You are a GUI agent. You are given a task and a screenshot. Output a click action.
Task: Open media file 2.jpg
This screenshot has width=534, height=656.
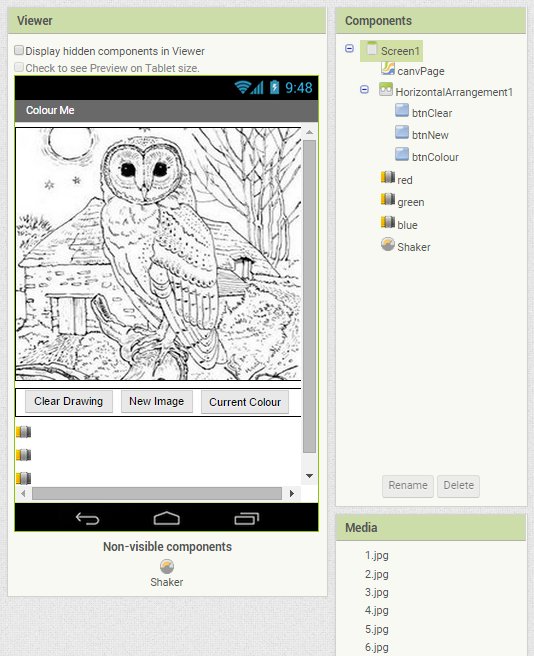(376, 574)
